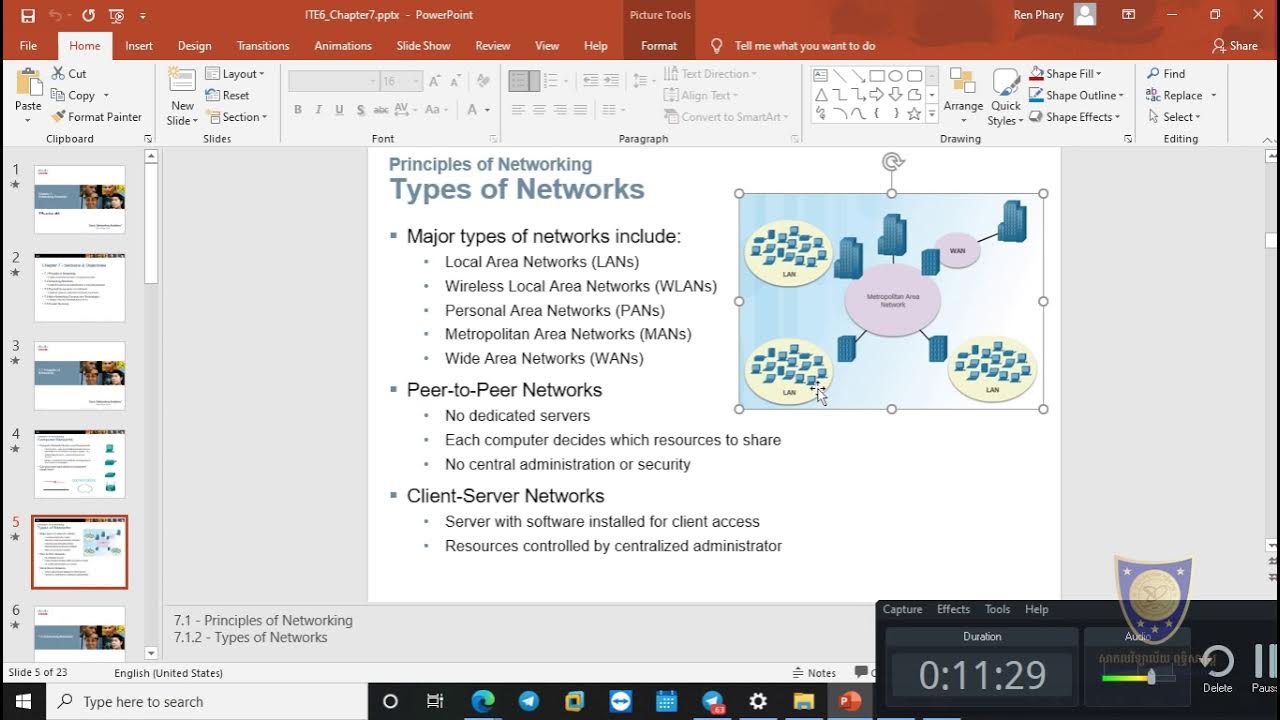Screen dimensions: 1280x720
Task: Reset the slide layout
Action: pyautogui.click(x=228, y=95)
